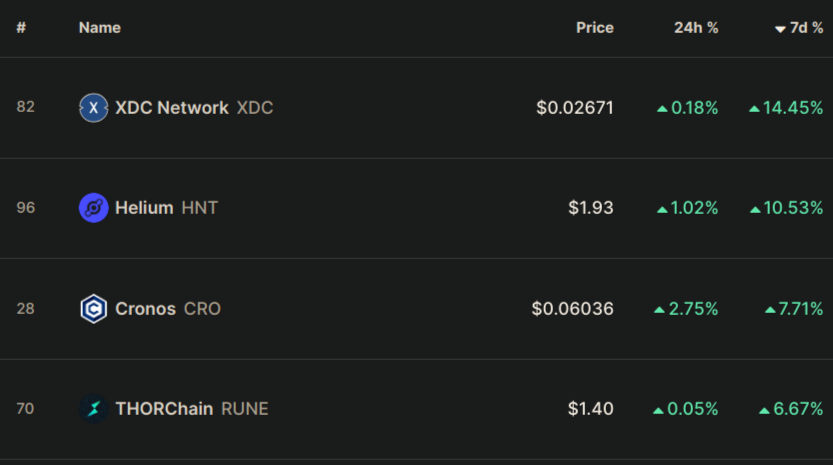Image resolution: width=833 pixels, height=465 pixels.
Task: Click XDC Network's 14.45% weekly change
Action: (x=786, y=108)
